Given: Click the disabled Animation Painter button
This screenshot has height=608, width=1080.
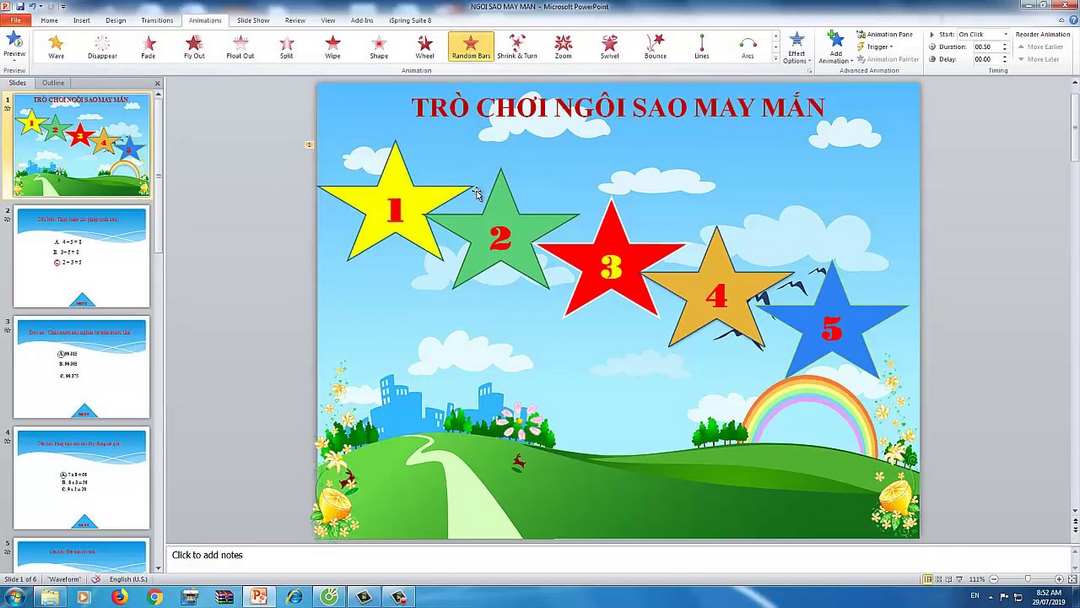Looking at the screenshot, I should tap(888, 59).
